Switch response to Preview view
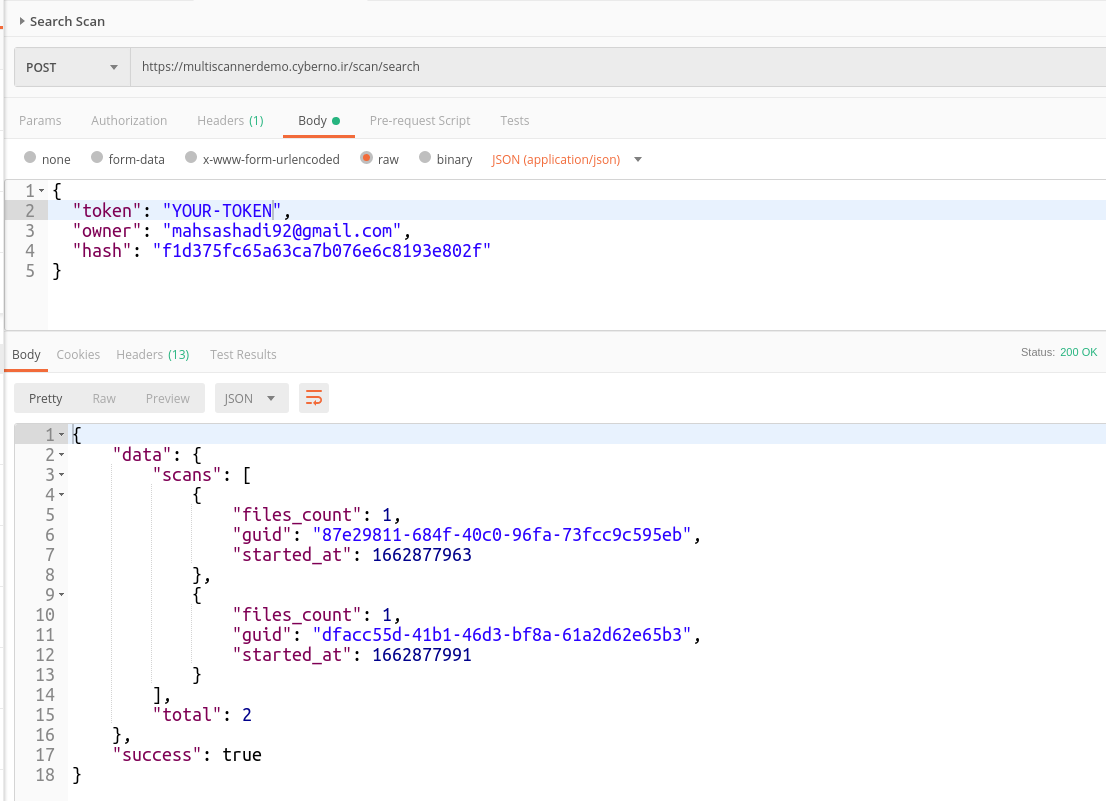 coord(167,398)
